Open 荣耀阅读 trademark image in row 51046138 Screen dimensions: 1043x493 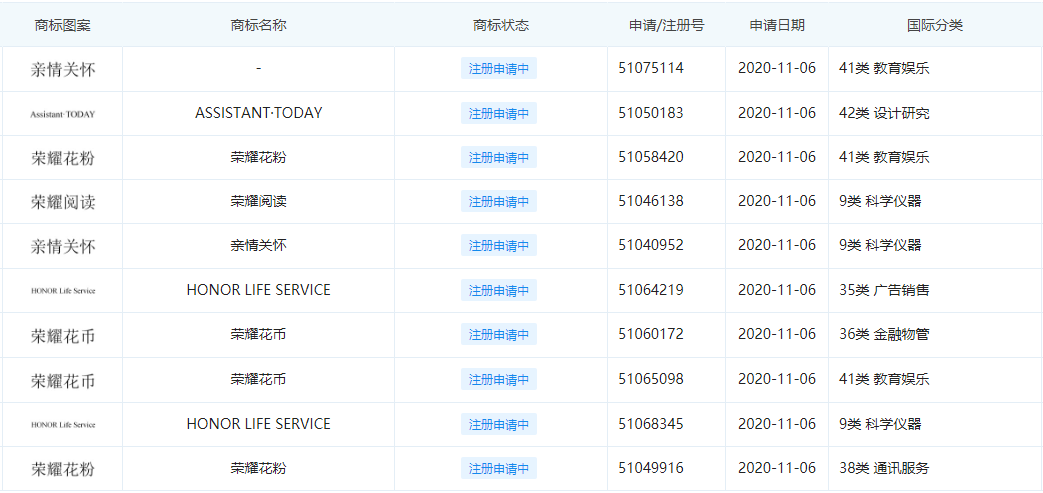(63, 202)
